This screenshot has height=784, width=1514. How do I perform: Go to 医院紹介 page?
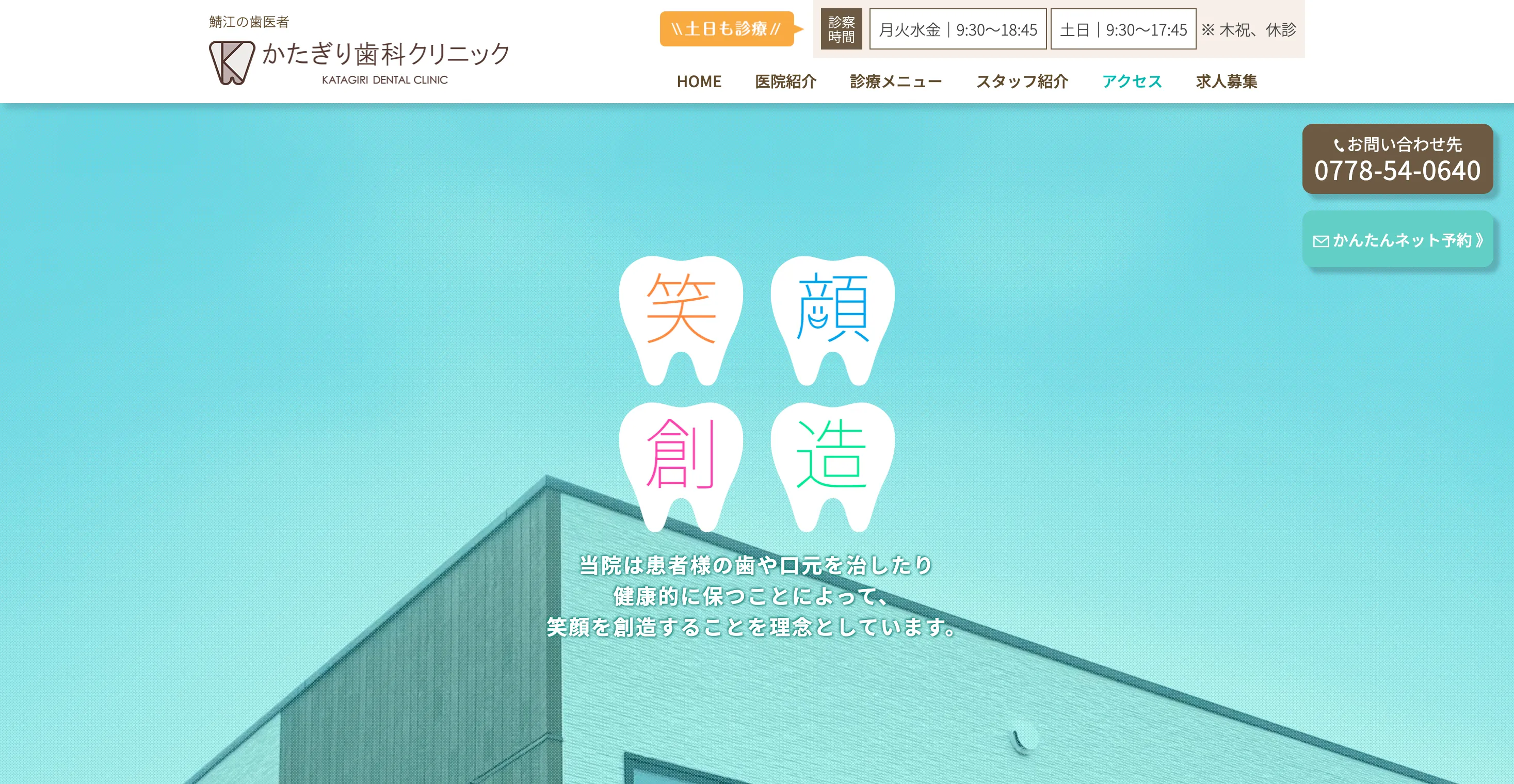point(786,81)
